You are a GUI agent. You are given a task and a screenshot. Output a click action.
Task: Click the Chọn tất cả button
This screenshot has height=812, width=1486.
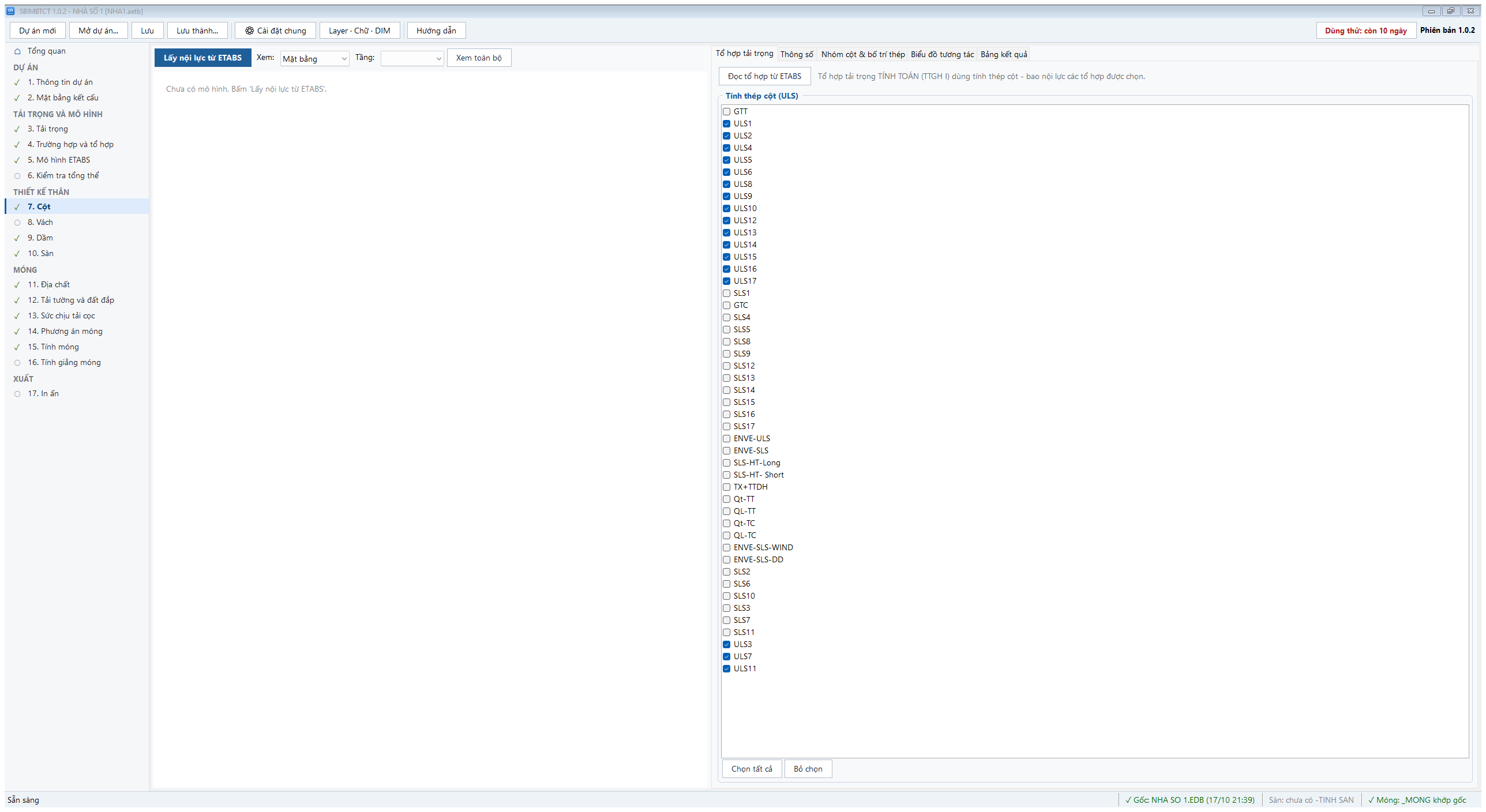[752, 769]
